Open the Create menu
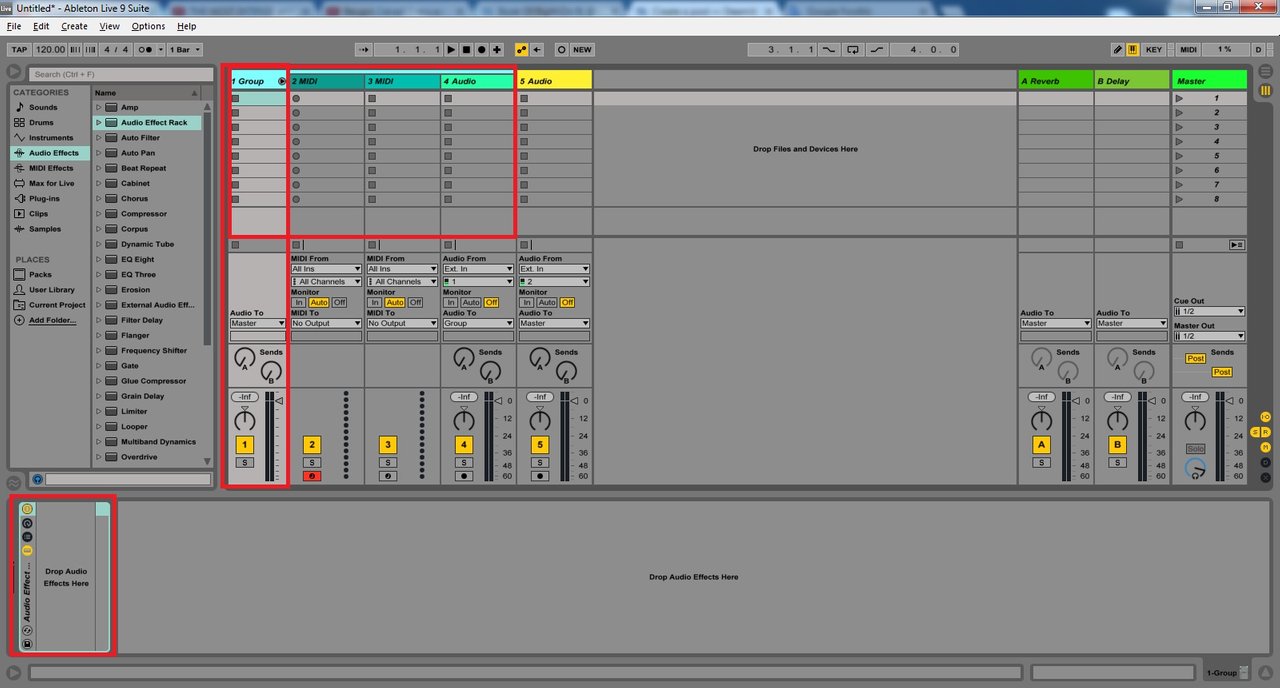 (x=74, y=26)
